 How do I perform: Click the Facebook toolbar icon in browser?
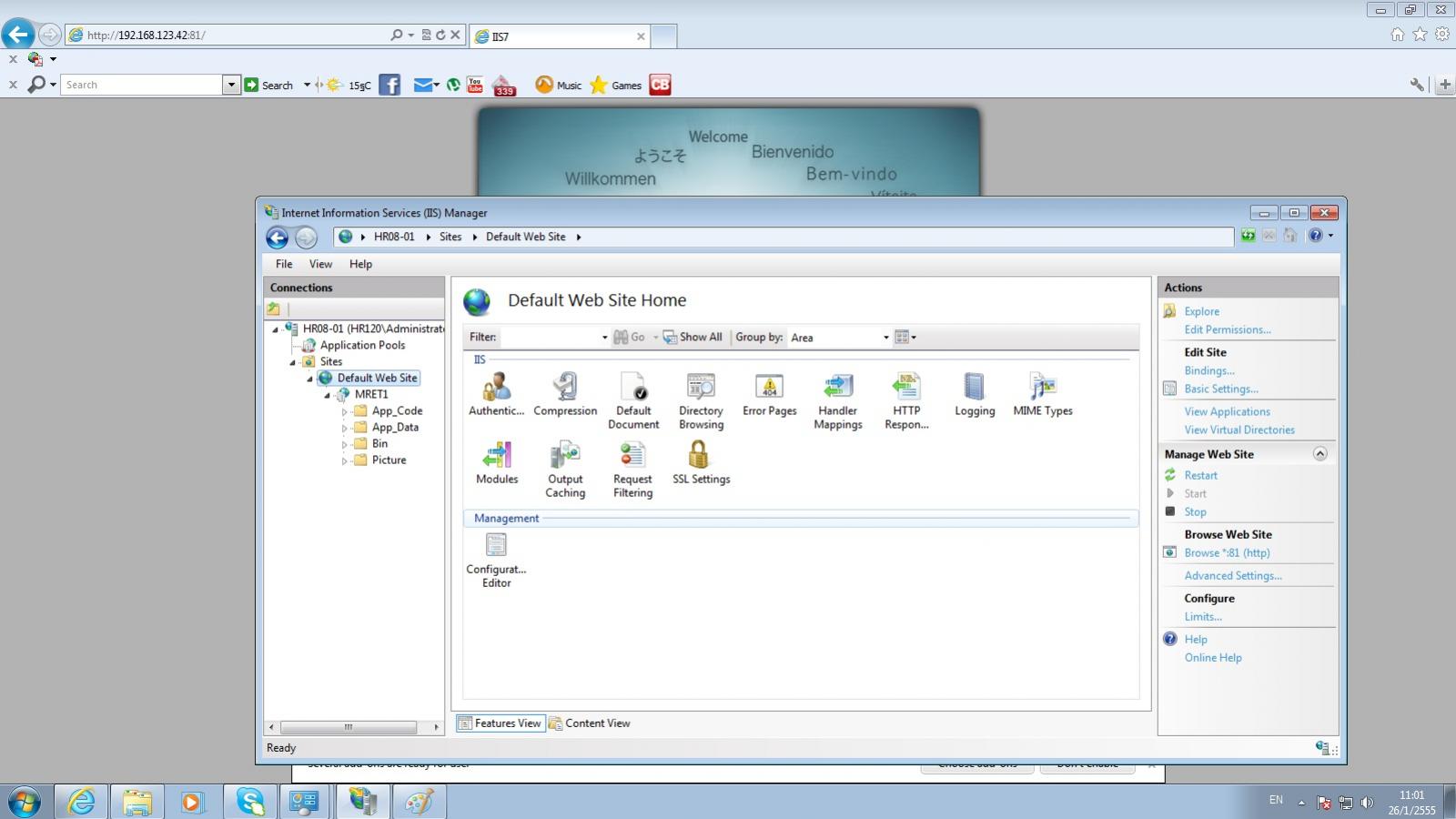[389, 85]
